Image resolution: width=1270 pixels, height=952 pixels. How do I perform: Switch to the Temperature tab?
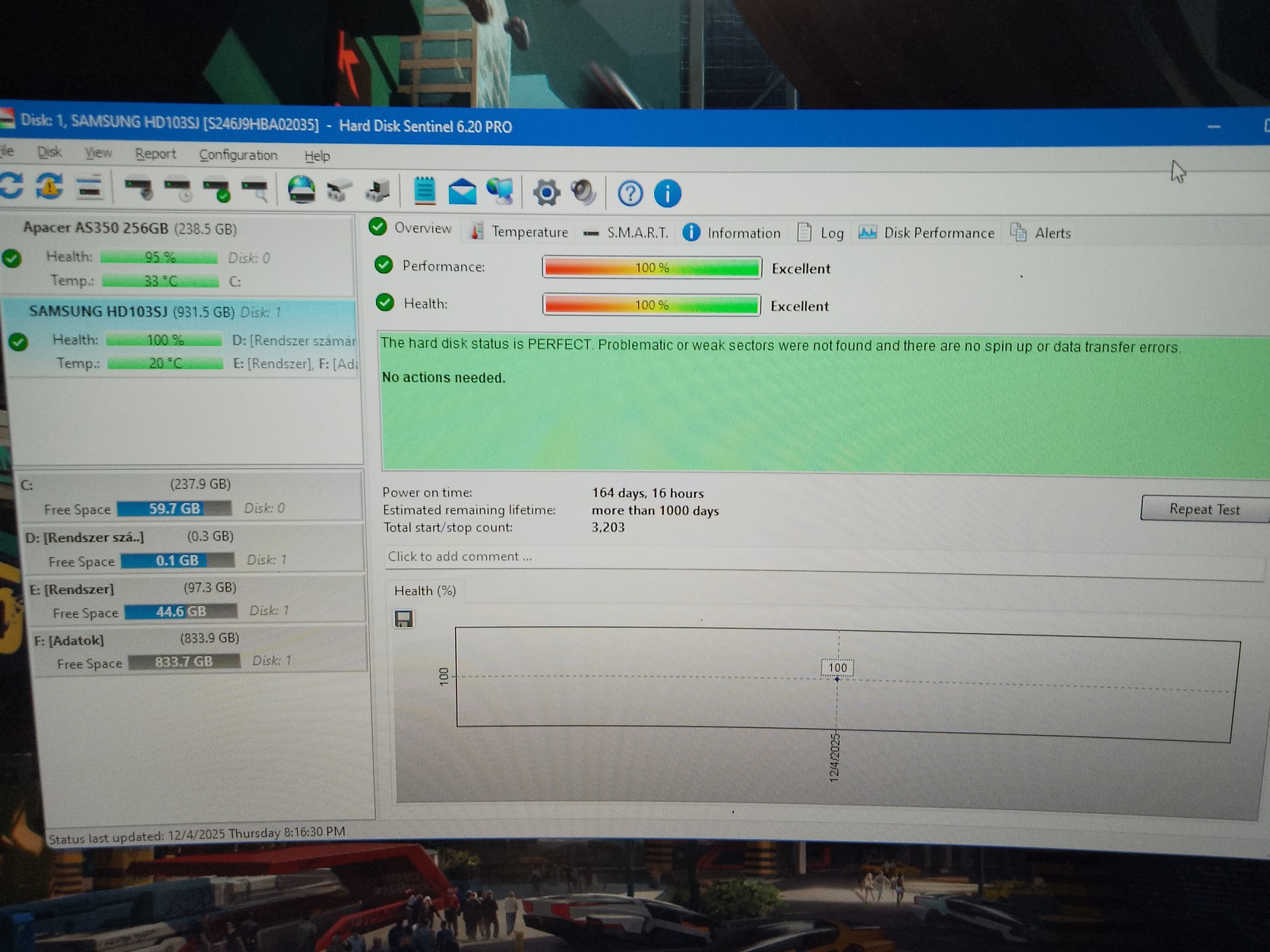tap(519, 232)
